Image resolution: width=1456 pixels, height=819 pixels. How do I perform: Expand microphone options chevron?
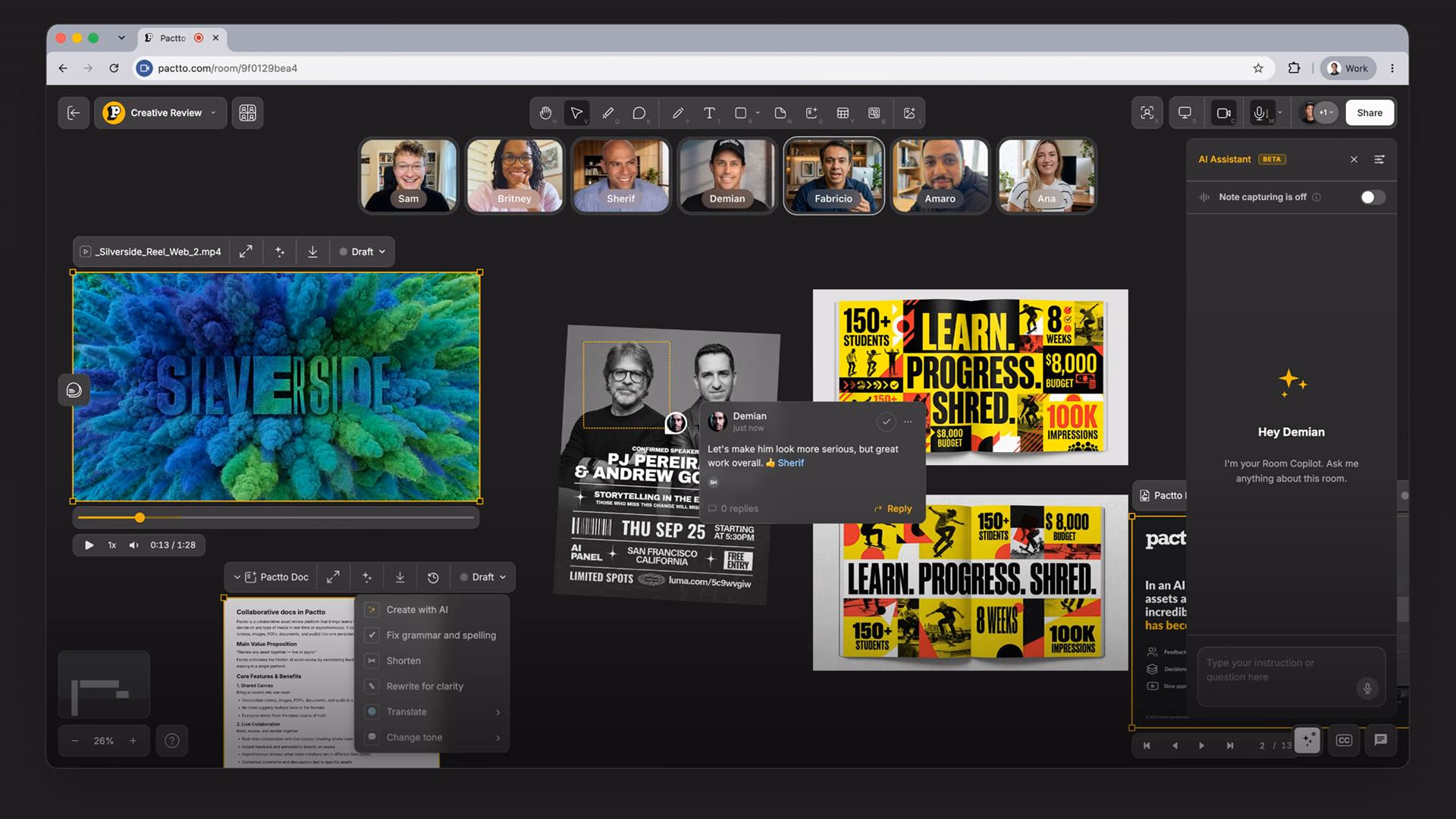pyautogui.click(x=1280, y=113)
